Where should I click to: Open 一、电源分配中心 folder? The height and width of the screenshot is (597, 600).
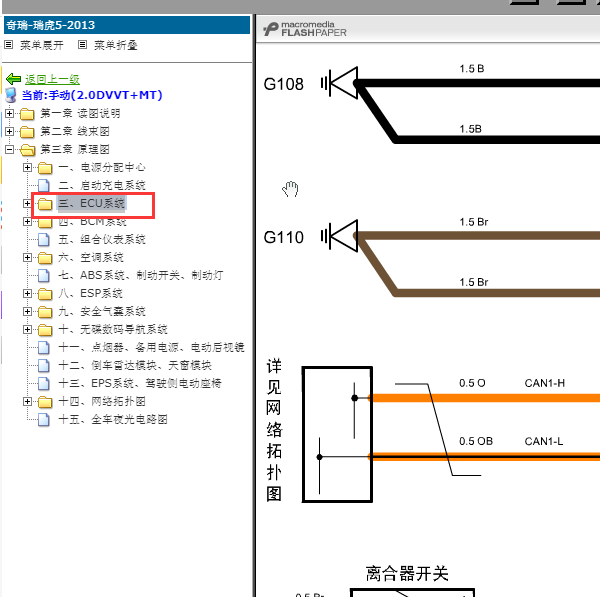pyautogui.click(x=102, y=167)
